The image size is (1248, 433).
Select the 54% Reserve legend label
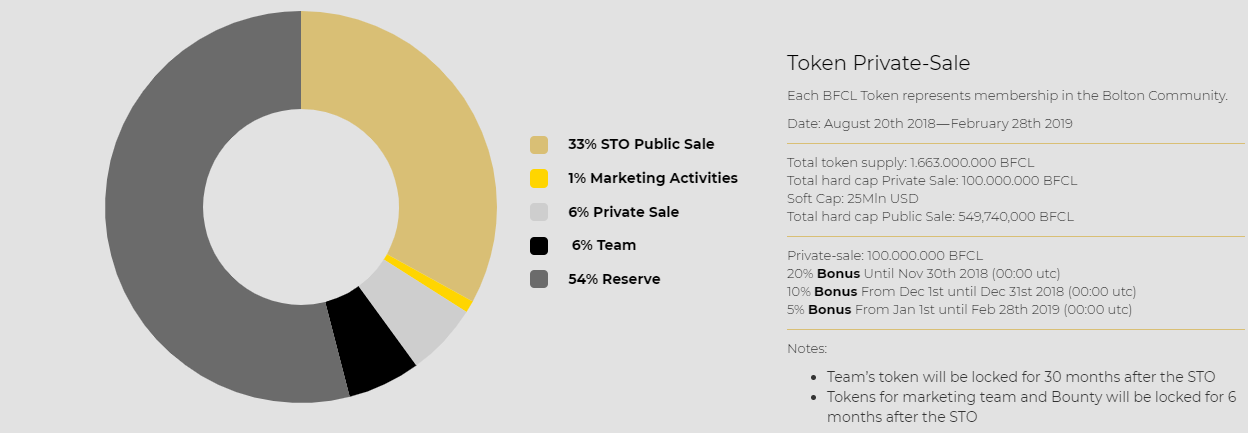click(614, 279)
